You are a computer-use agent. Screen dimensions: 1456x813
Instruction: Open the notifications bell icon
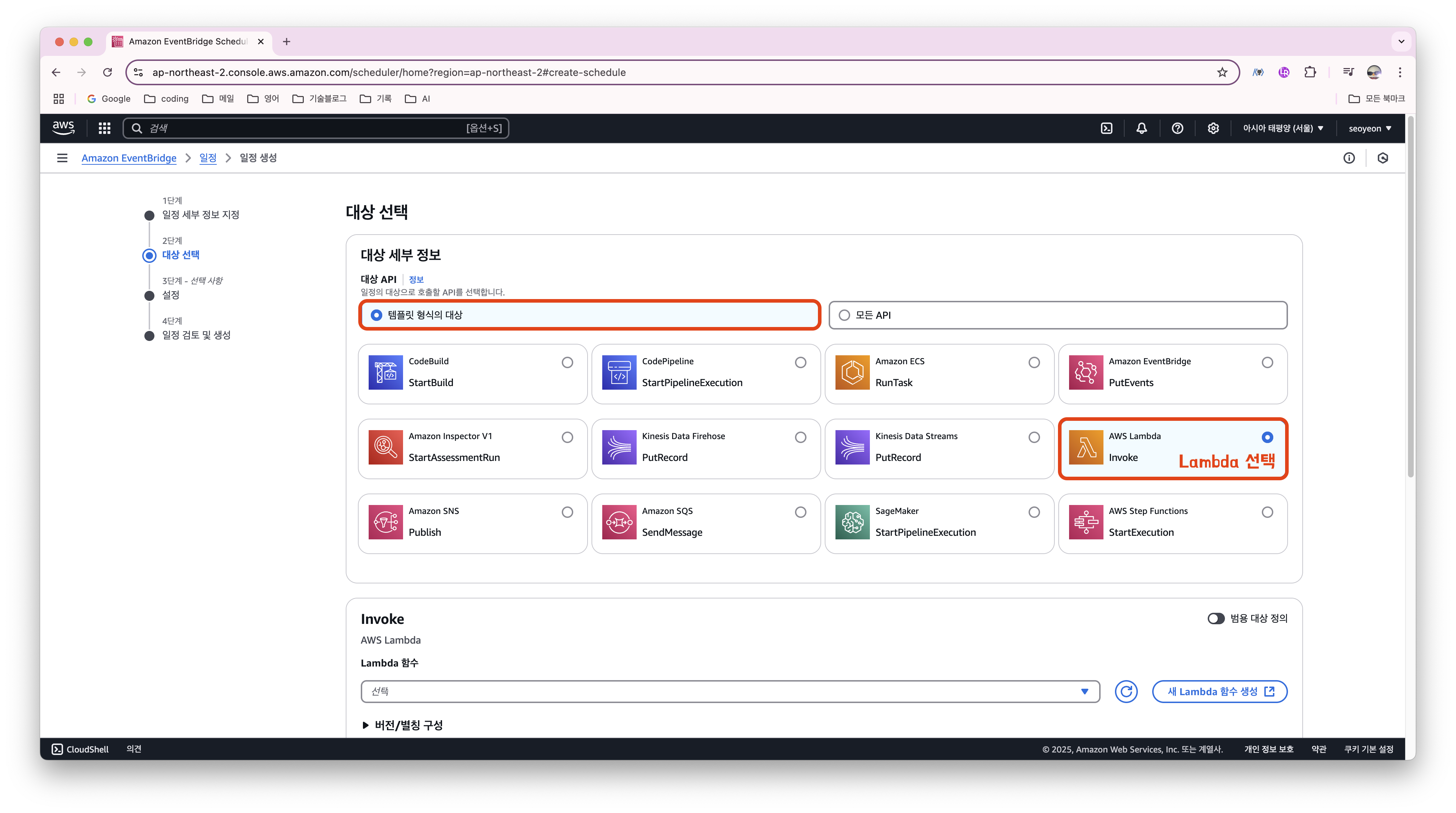[1141, 128]
